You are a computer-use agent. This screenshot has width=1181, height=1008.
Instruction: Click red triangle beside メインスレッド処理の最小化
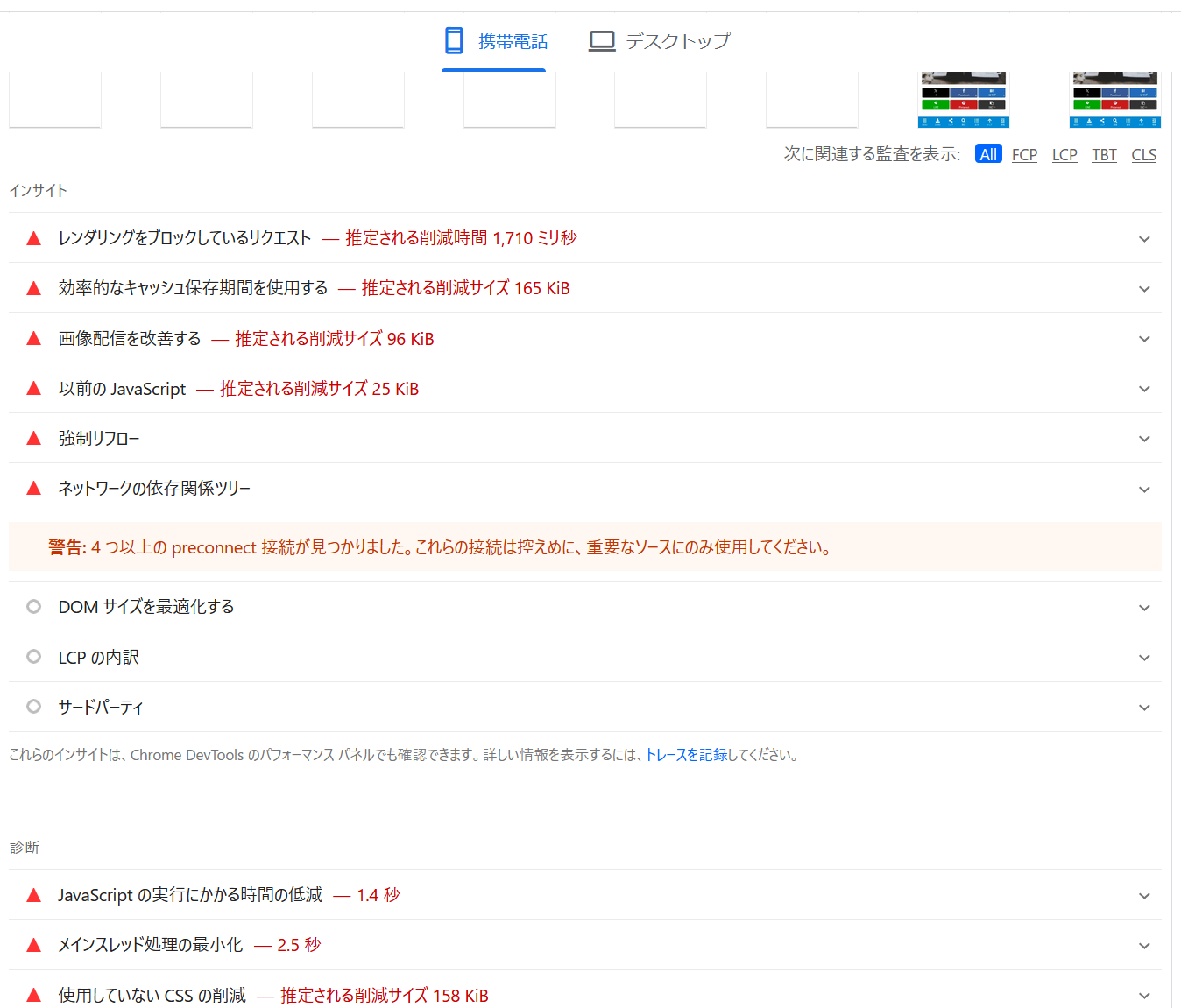click(x=34, y=945)
